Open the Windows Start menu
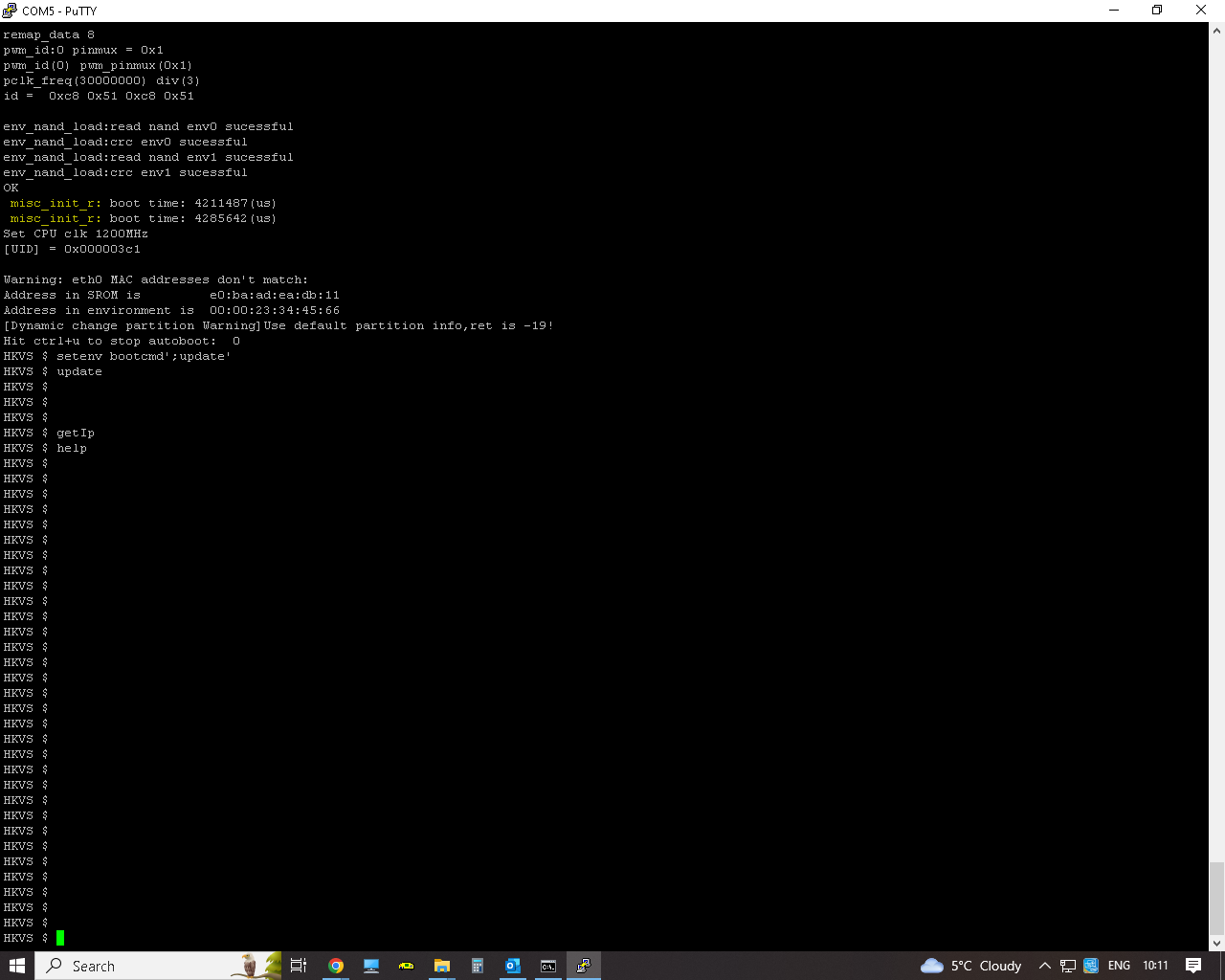 click(x=16, y=966)
